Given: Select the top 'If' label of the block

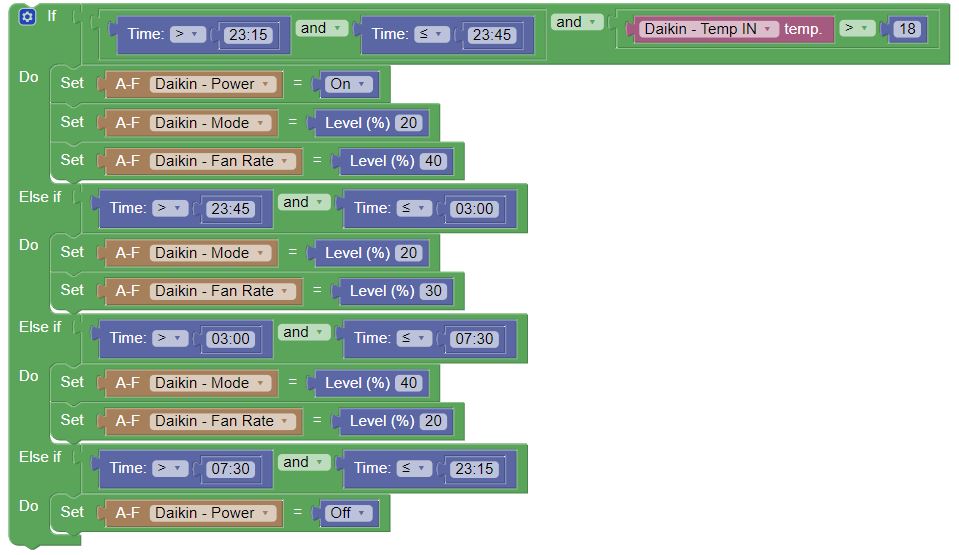Looking at the screenshot, I should coord(52,16).
